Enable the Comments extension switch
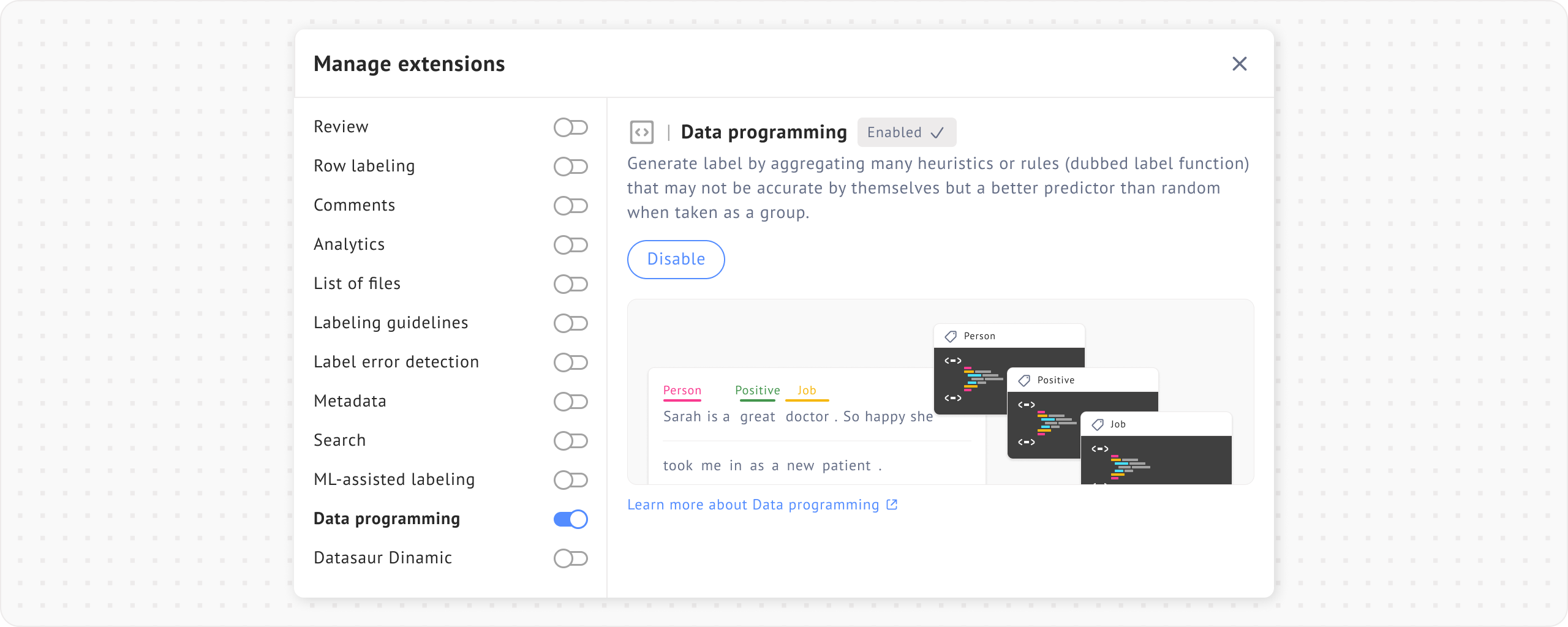Viewport: 1568px width, 627px height. (x=570, y=206)
